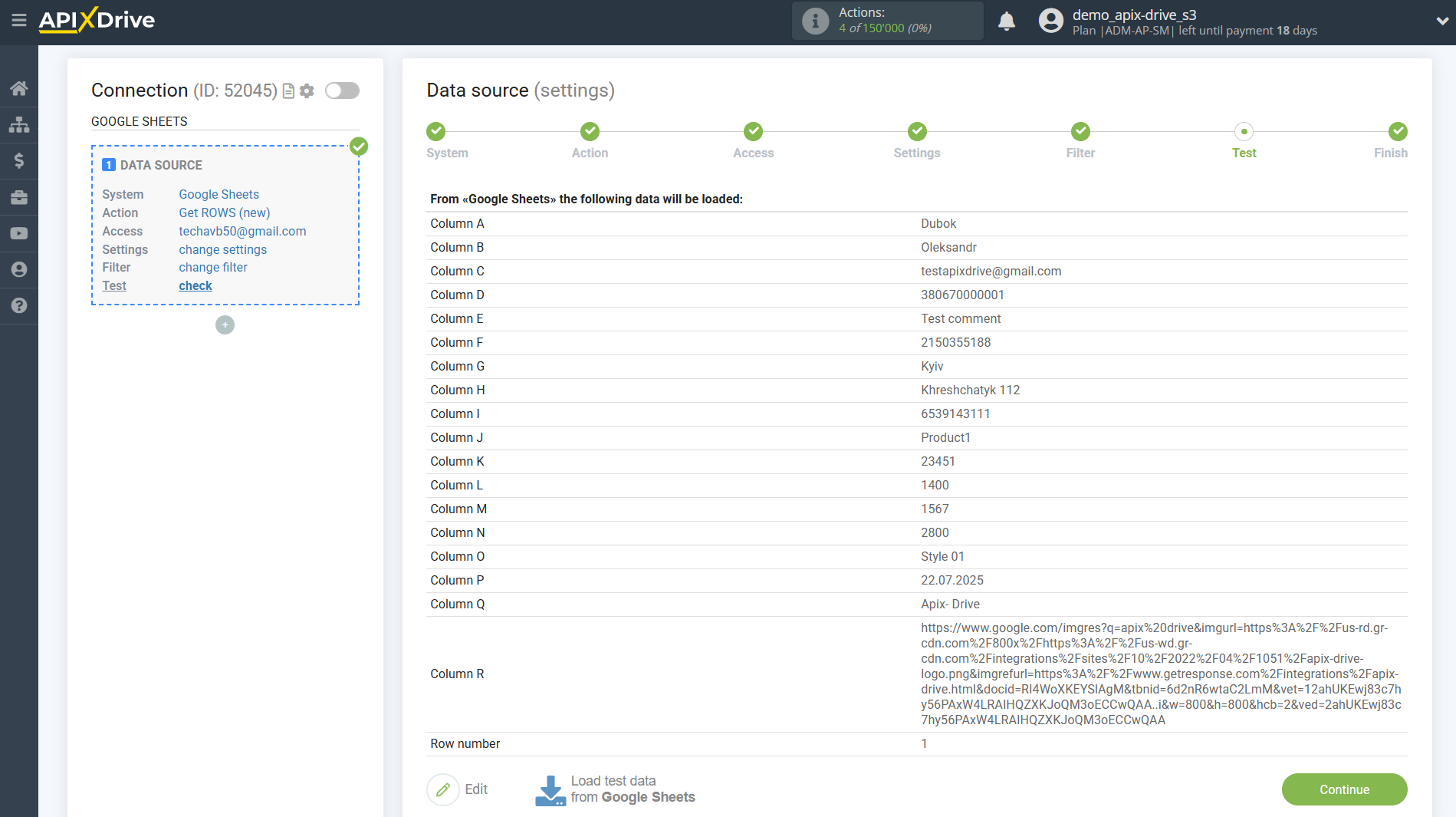Open the Google Sheets system link
Image resolution: width=1456 pixels, height=817 pixels.
[x=219, y=194]
